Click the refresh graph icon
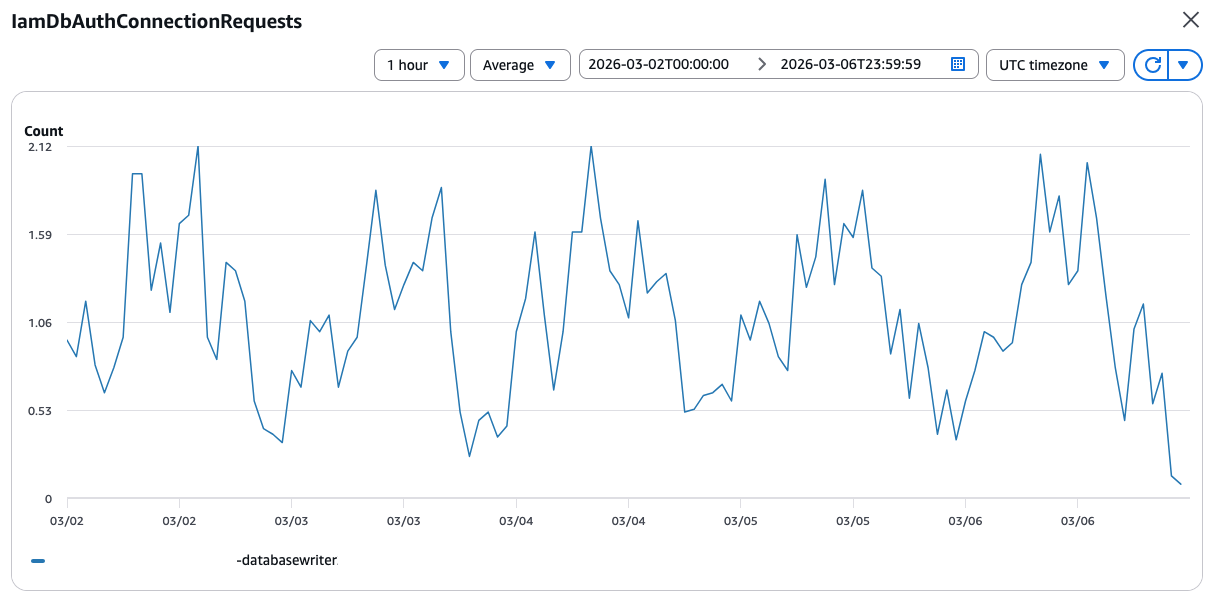The width and height of the screenshot is (1218, 599). [1152, 65]
